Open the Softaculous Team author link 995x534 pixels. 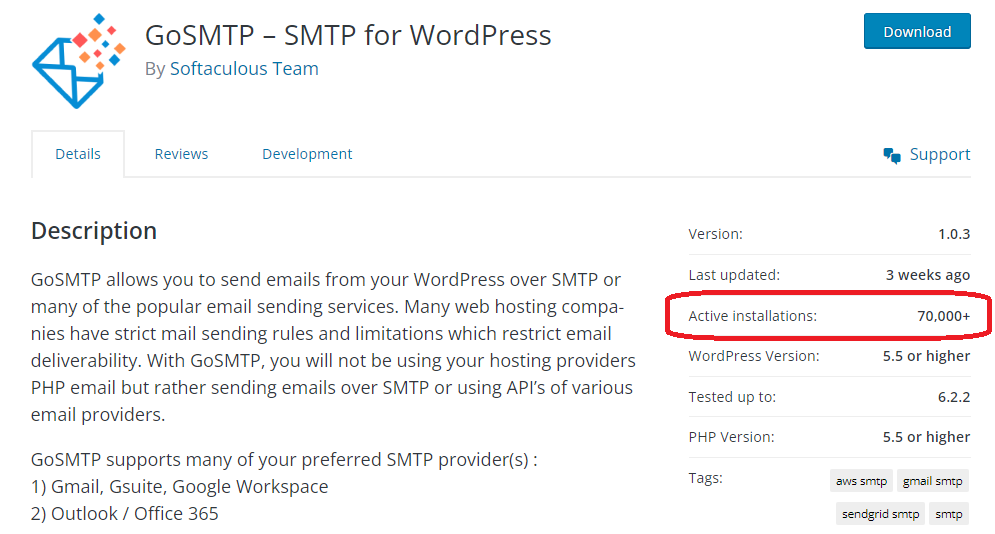[x=244, y=68]
